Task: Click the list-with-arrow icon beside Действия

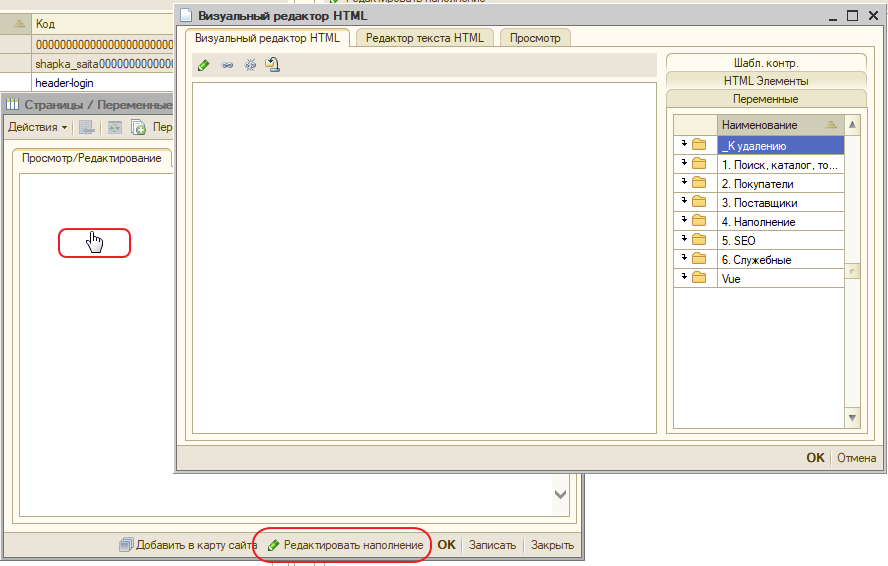Action: point(87,127)
